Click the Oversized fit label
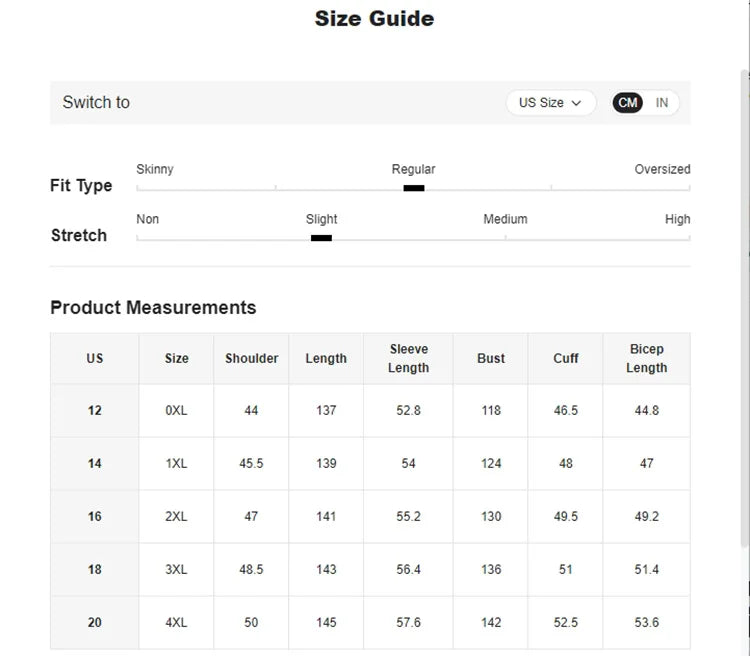 tap(662, 170)
